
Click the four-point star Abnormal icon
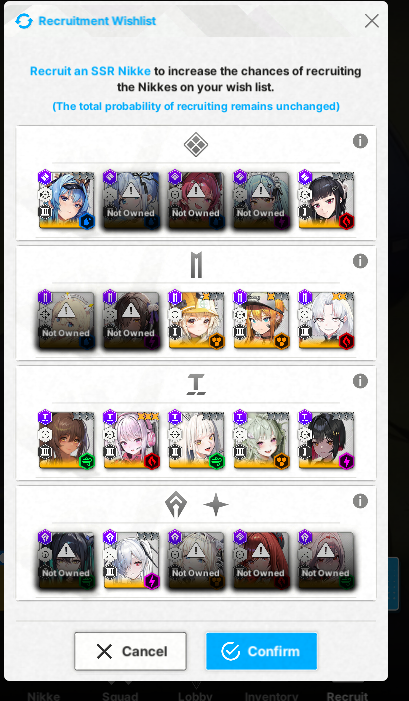(x=216, y=505)
